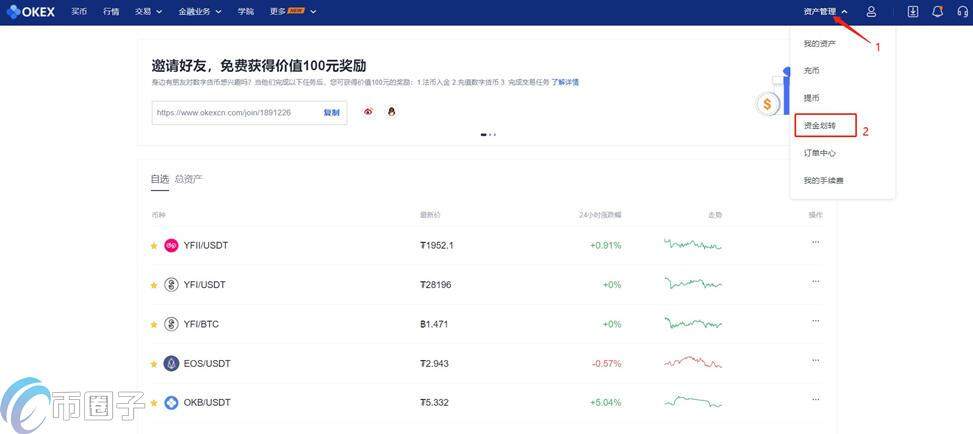Unstar OKB/USDT favorite

point(154,403)
